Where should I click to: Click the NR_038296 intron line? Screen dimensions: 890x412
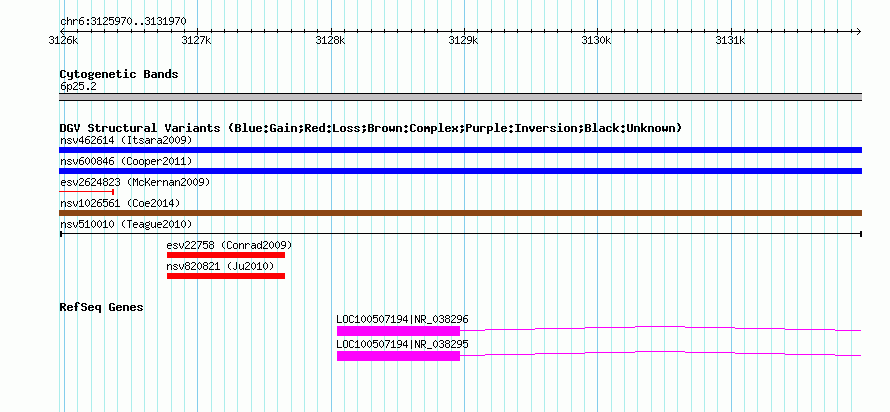(661, 328)
